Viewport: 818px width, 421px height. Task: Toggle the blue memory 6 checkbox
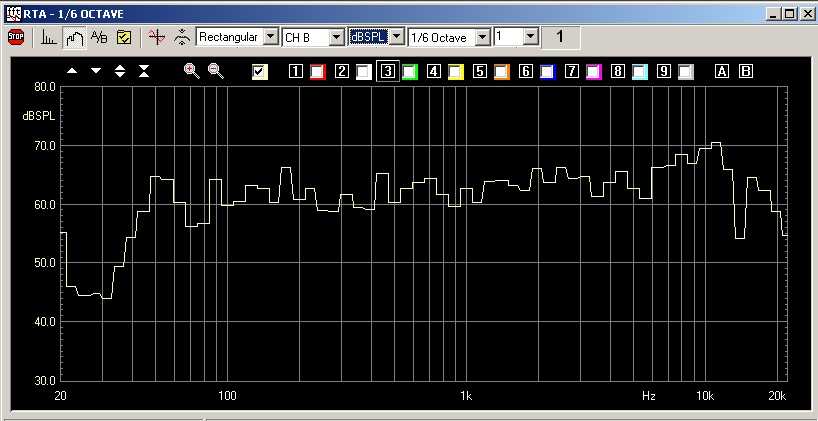tap(547, 71)
